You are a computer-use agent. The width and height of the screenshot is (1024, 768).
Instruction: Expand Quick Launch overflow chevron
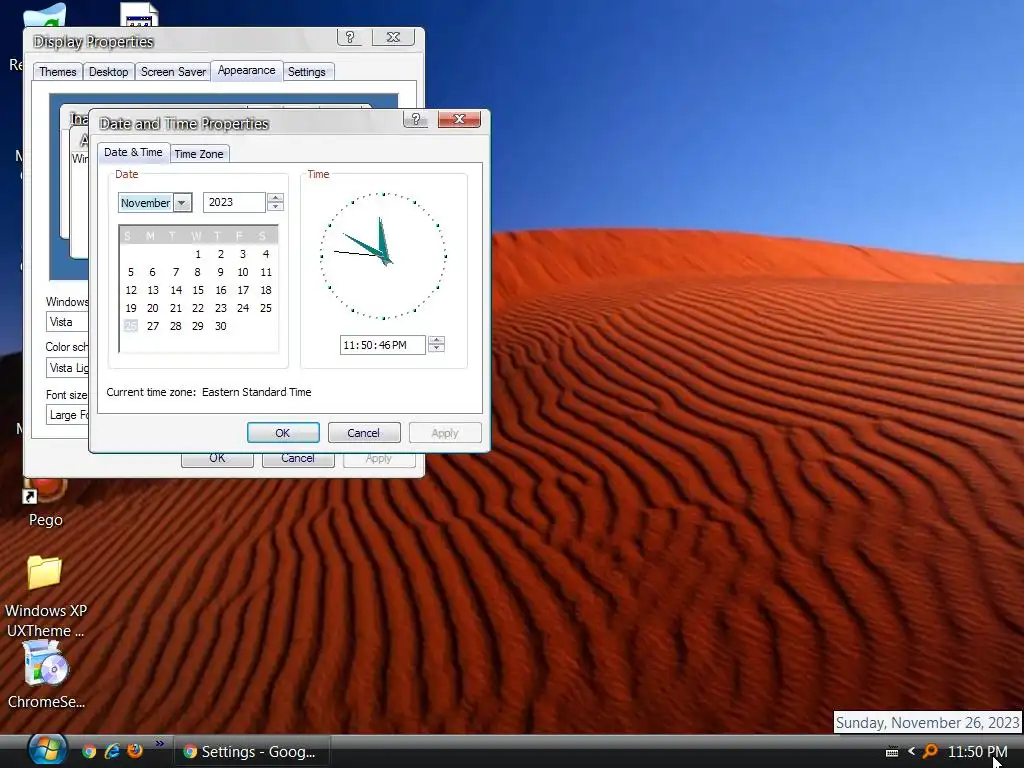pos(160,744)
